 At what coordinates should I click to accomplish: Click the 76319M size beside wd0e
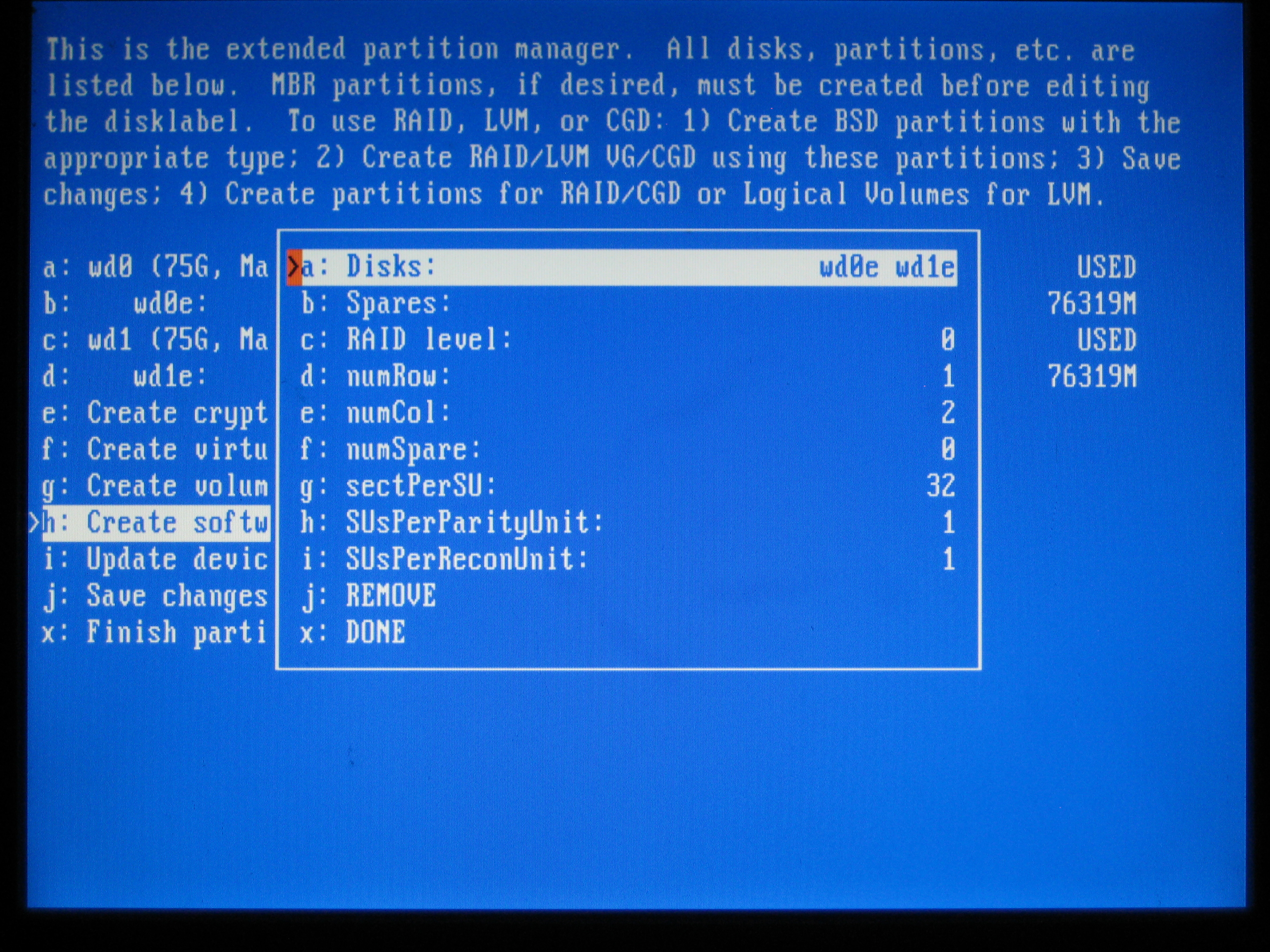point(1092,304)
